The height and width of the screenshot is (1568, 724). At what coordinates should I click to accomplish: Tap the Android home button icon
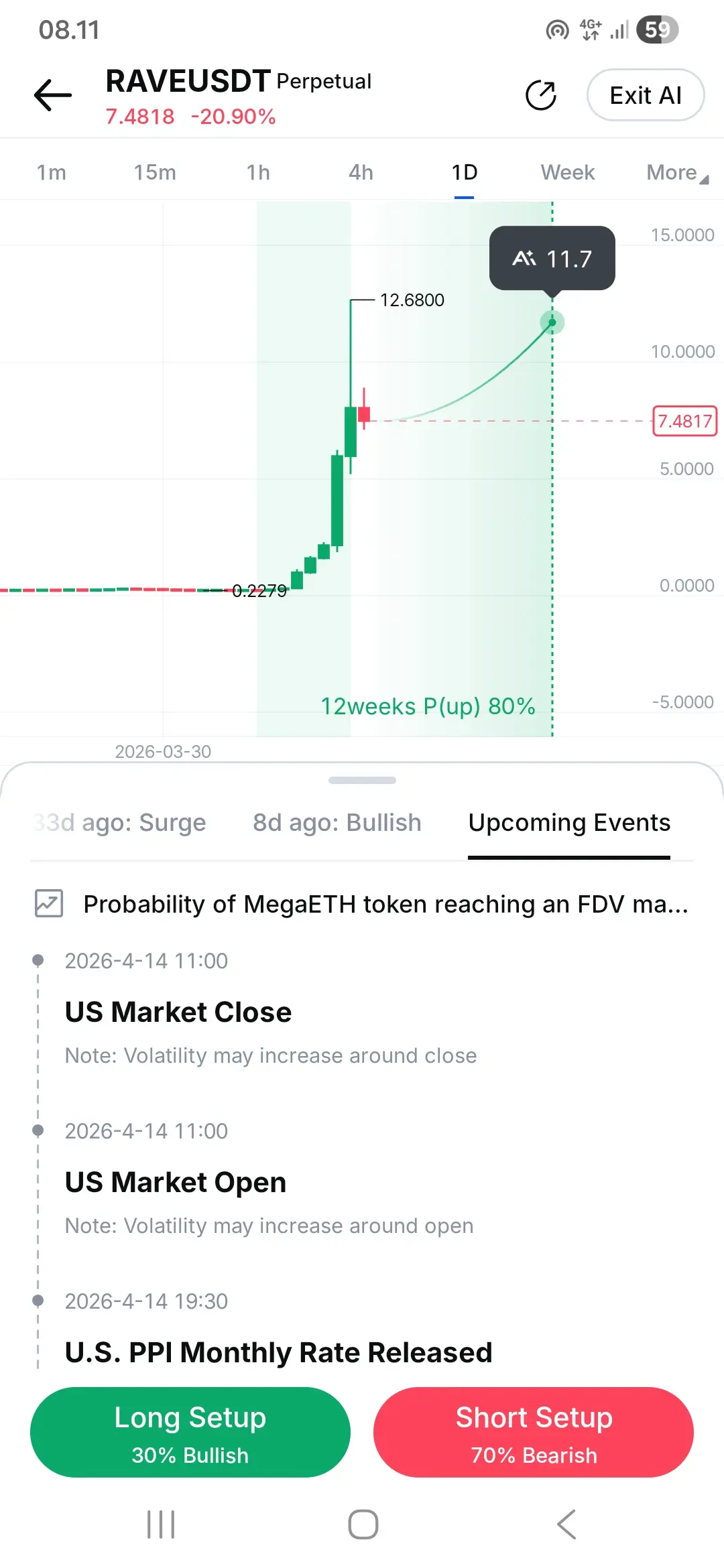pos(363,1524)
